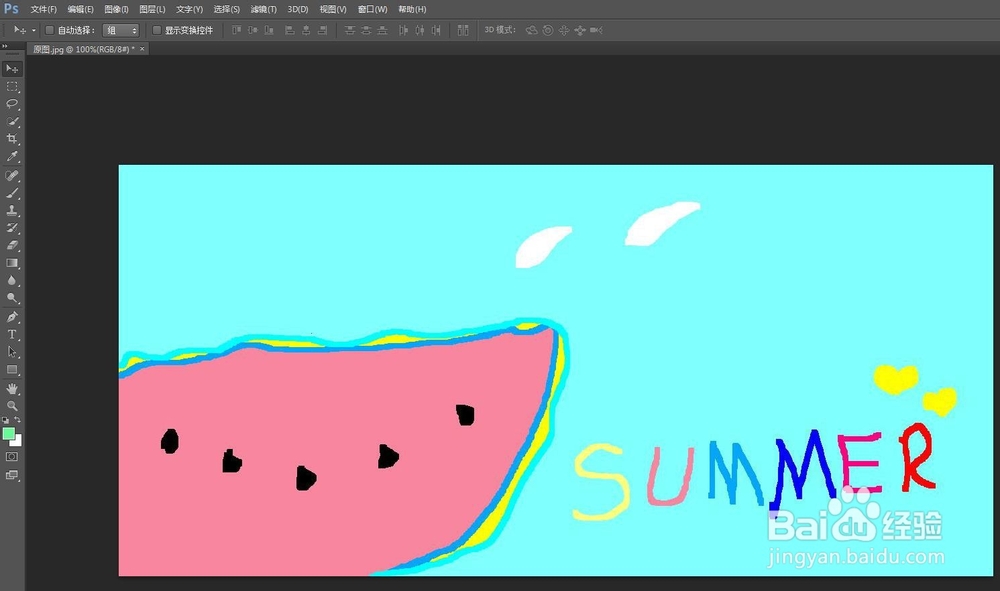The width and height of the screenshot is (1000, 591).
Task: Click 3D slide mode icon
Action: click(x=580, y=30)
